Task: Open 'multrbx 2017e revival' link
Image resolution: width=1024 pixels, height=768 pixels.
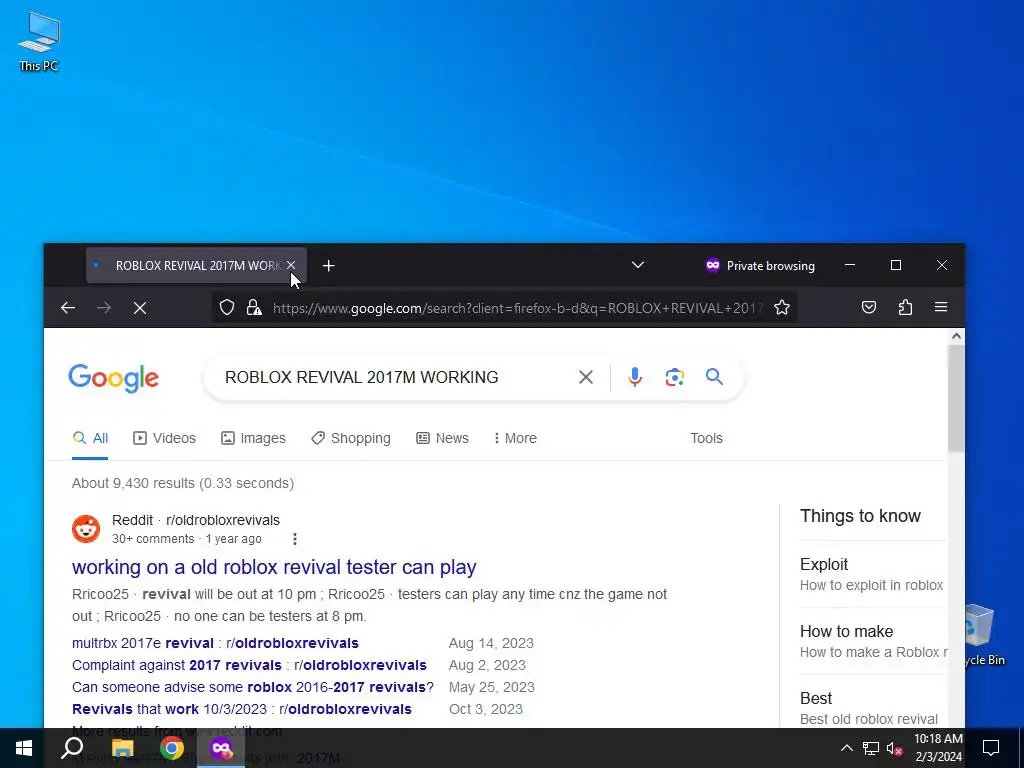Action: point(216,643)
